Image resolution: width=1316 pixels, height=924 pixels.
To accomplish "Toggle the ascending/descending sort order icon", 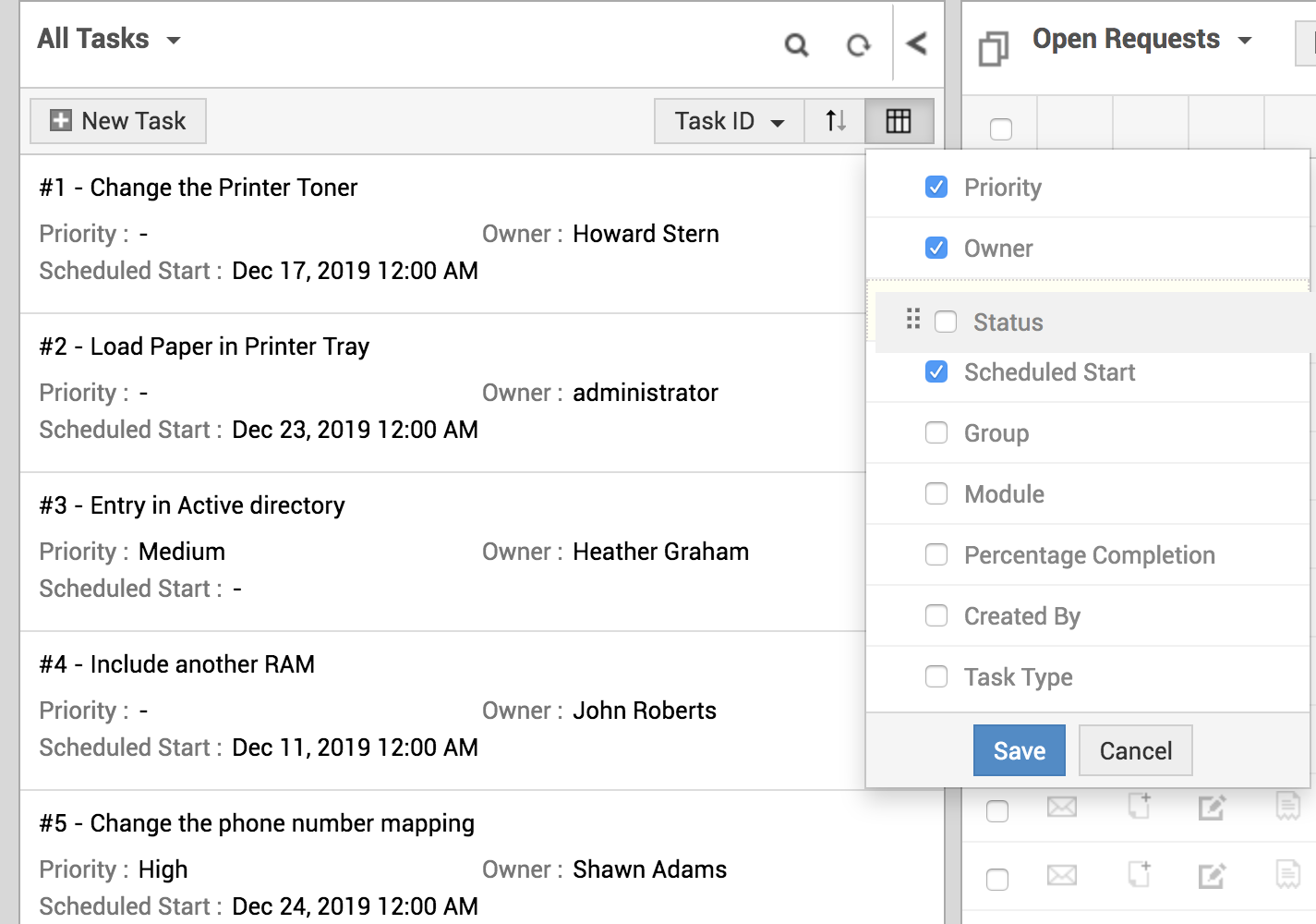I will tap(836, 121).
